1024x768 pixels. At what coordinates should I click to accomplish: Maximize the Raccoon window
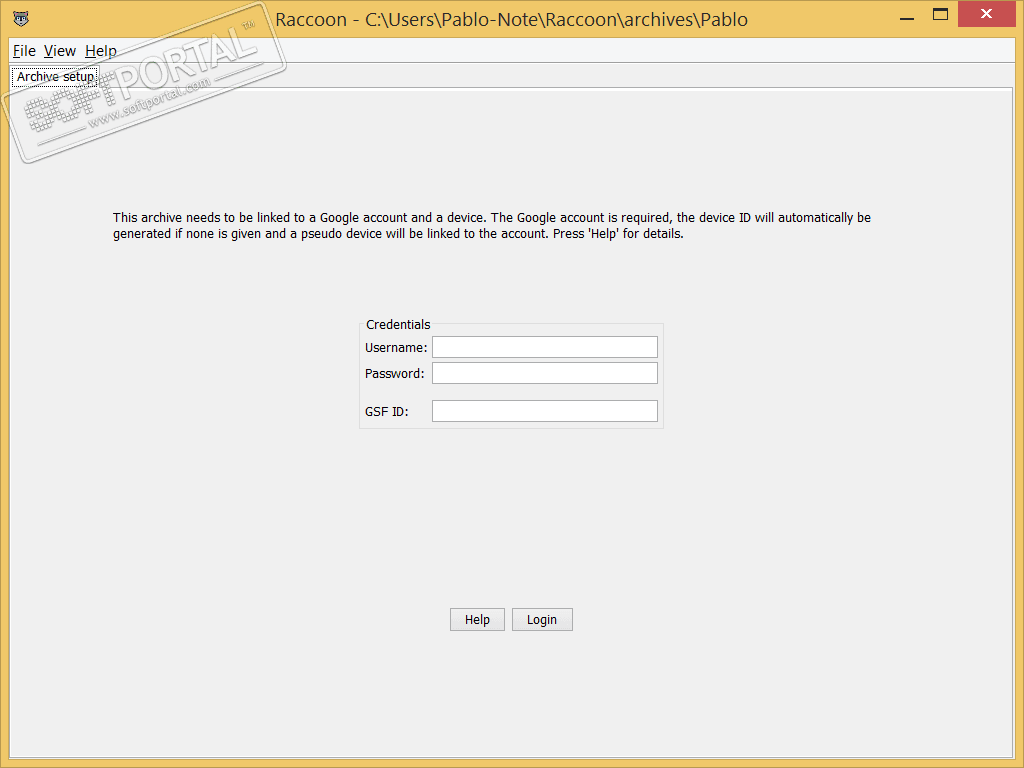click(940, 14)
